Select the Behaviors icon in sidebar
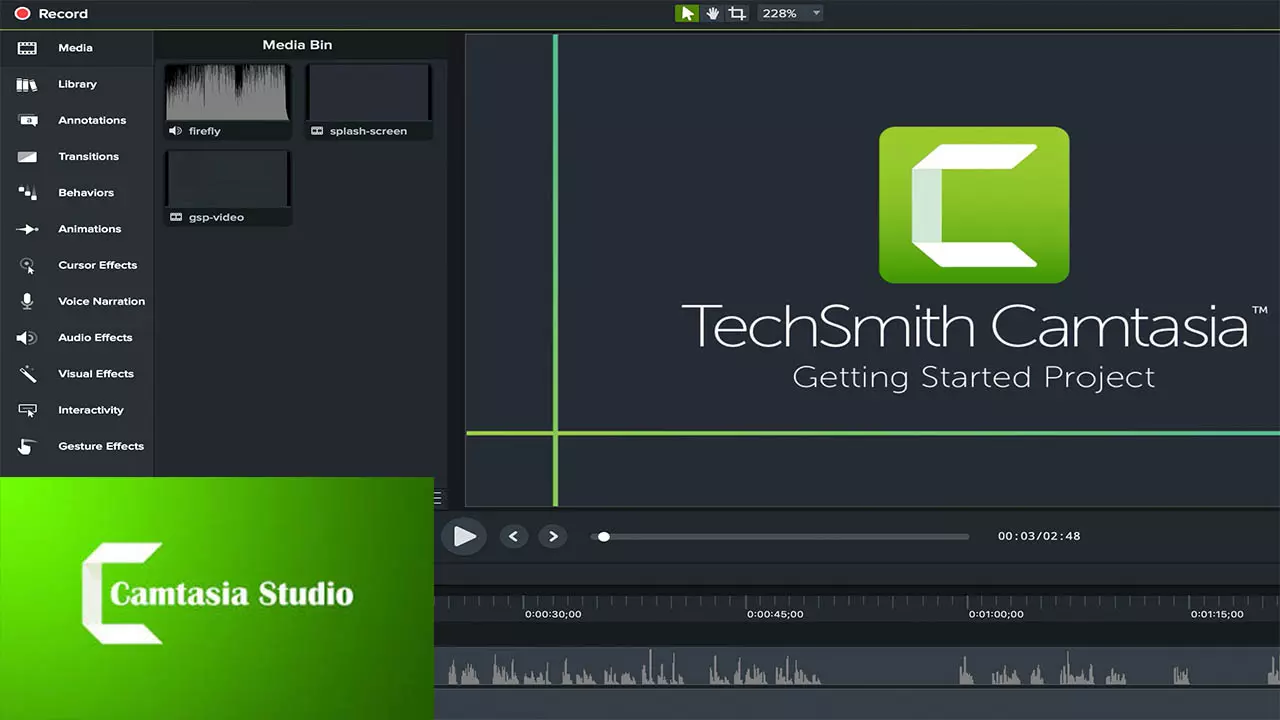1280x720 pixels. (x=28, y=193)
